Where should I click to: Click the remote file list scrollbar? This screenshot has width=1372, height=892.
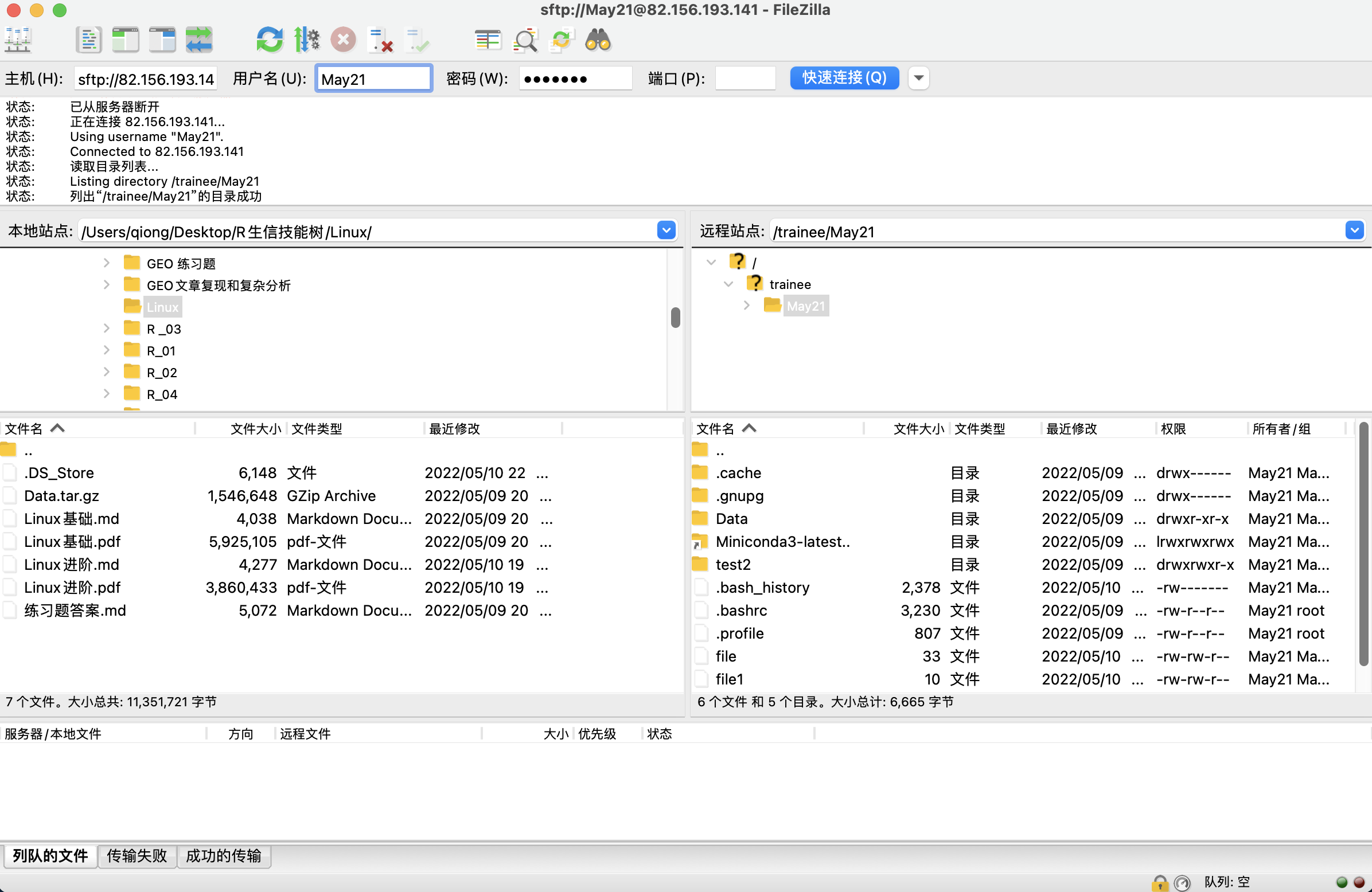pyautogui.click(x=1363, y=543)
